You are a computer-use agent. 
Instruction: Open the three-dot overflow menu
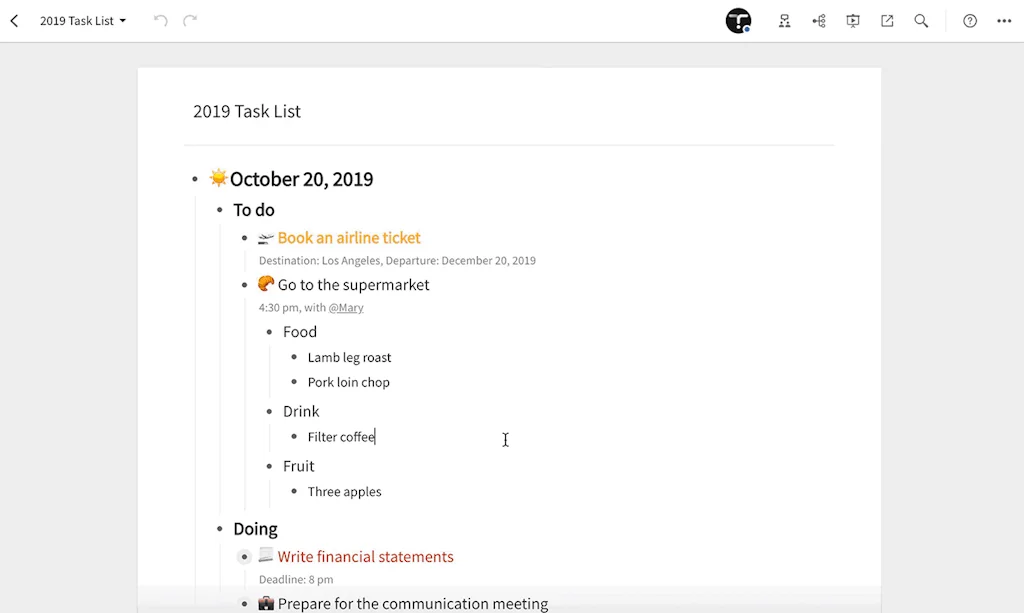click(x=1004, y=20)
